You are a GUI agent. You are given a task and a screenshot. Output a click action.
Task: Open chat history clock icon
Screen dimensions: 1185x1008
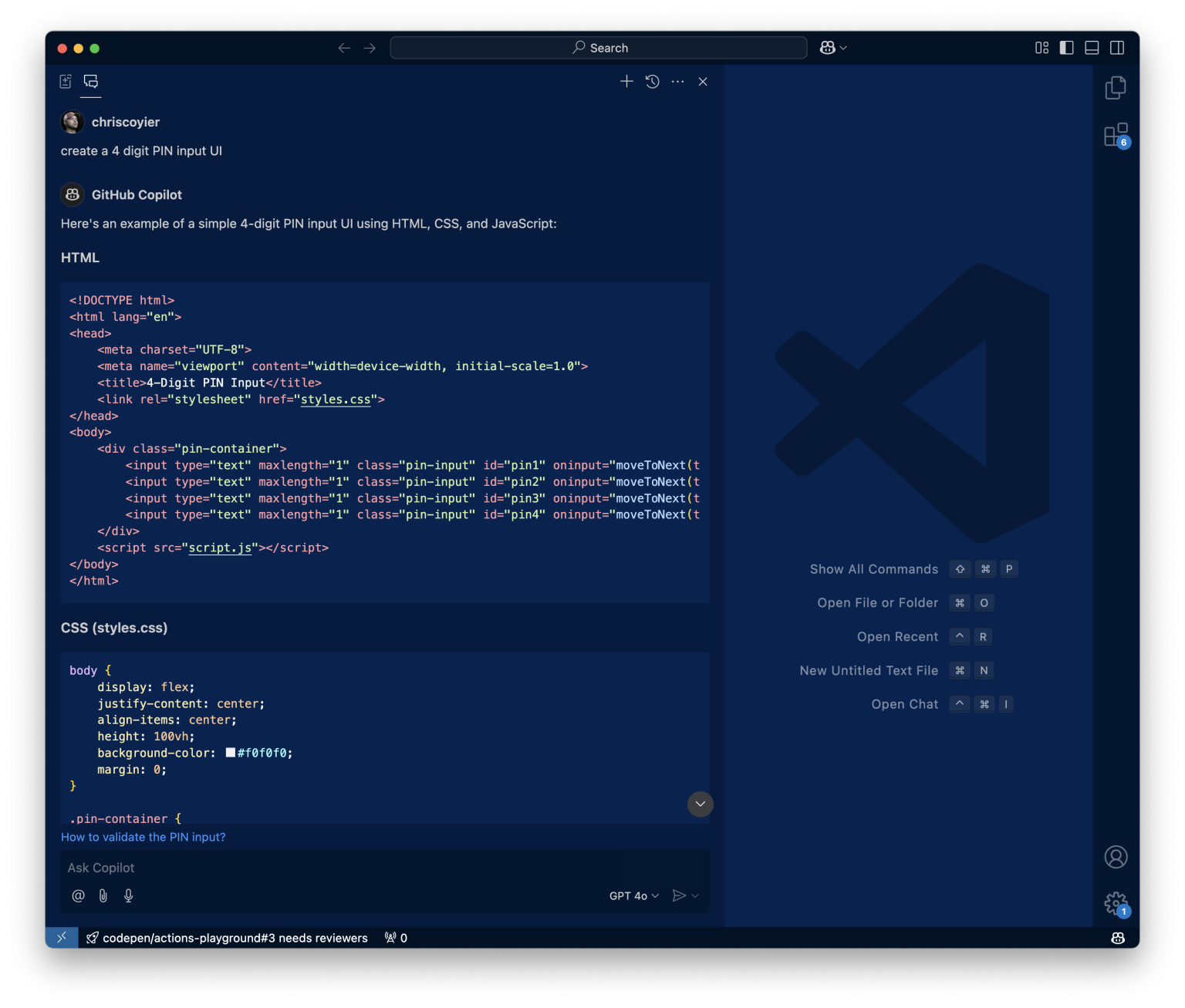652,81
